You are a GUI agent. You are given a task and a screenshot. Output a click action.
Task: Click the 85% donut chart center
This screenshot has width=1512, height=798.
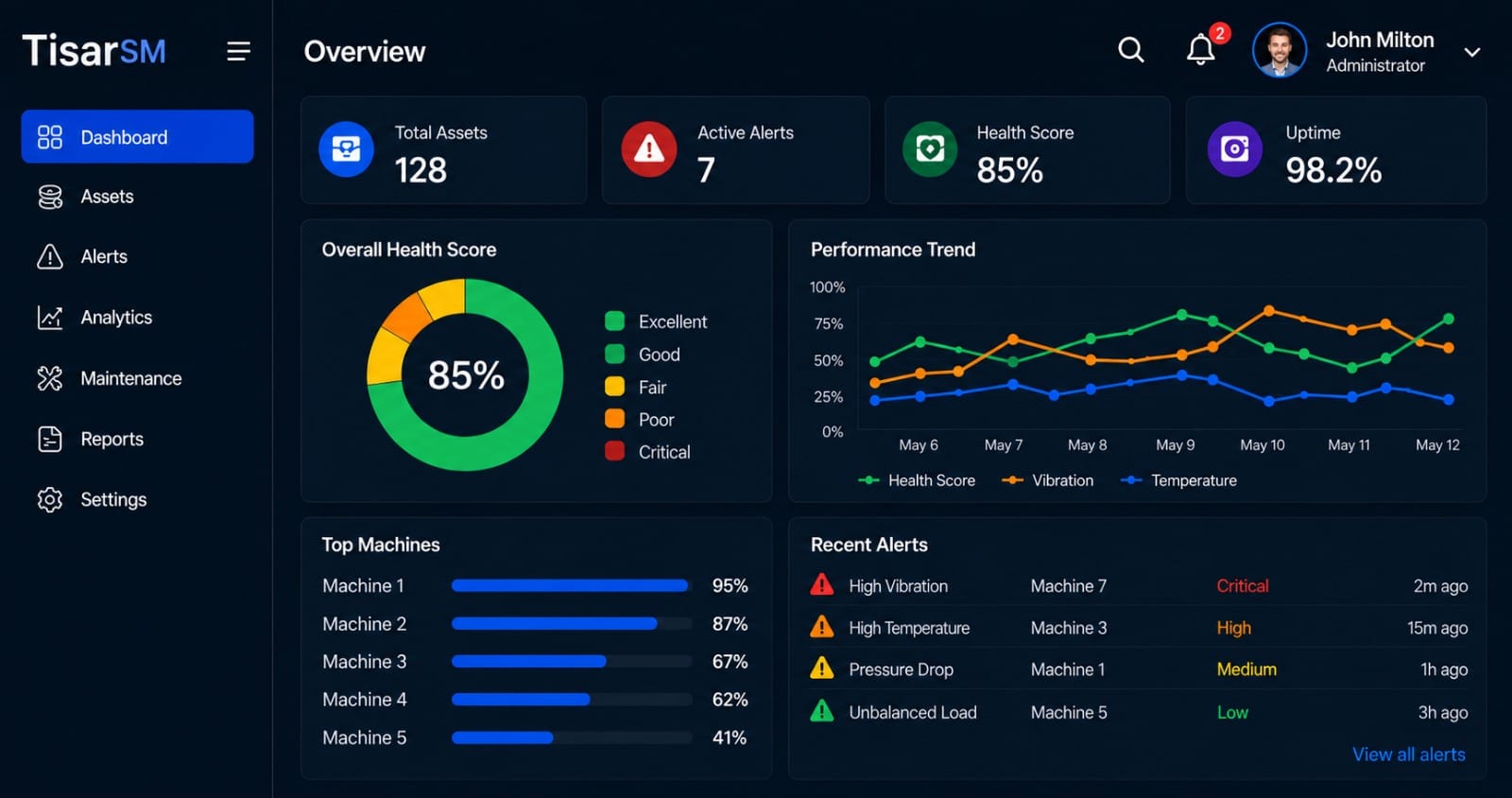coord(466,375)
